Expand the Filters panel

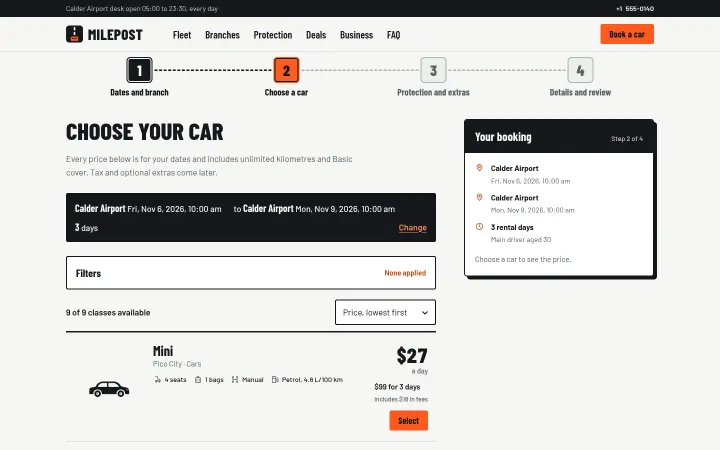[251, 273]
